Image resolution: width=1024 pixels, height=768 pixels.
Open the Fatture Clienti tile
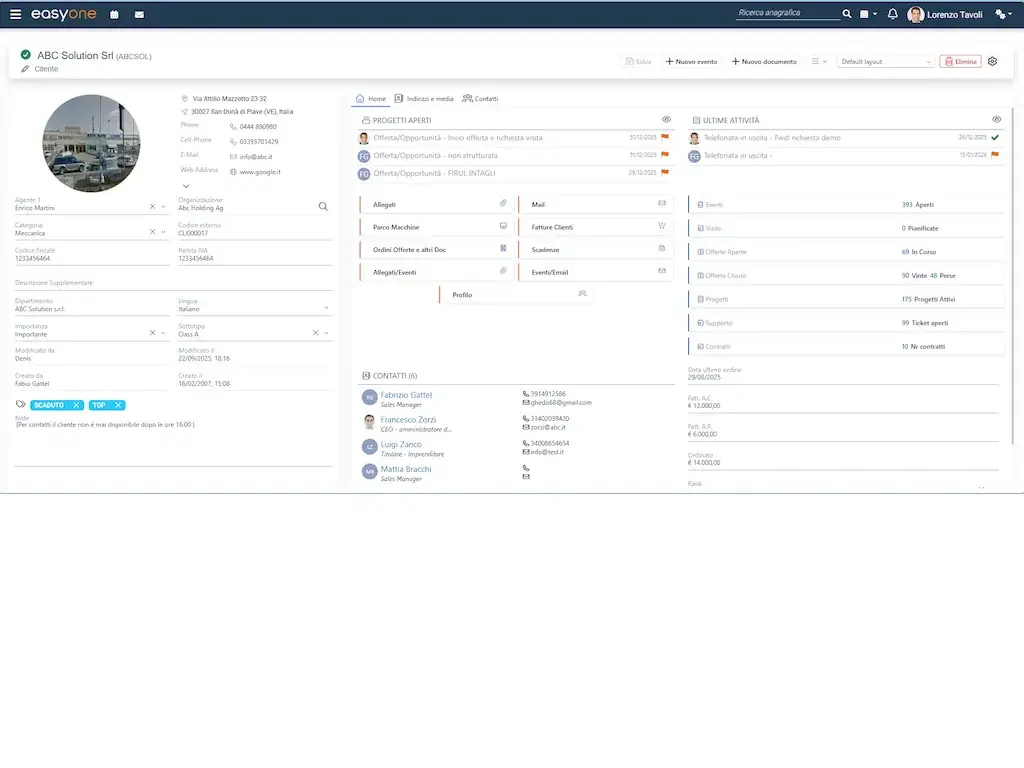pyautogui.click(x=594, y=227)
